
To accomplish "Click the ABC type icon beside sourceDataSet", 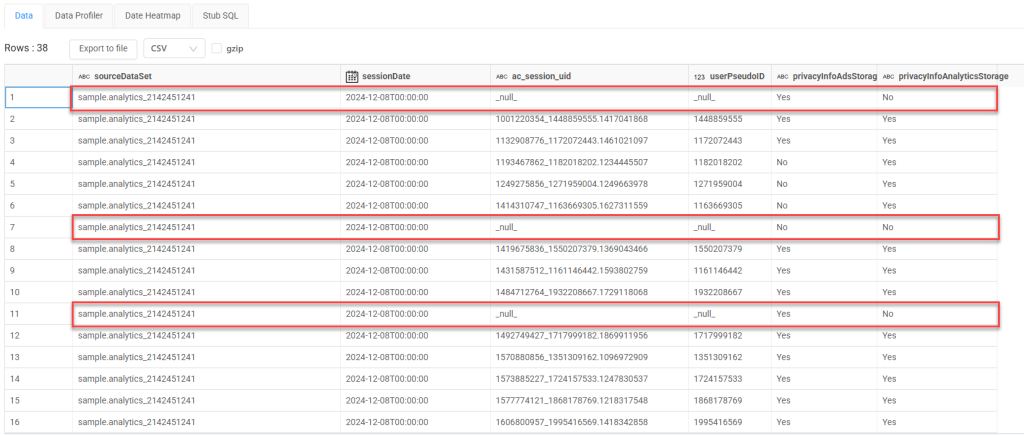I will pyautogui.click(x=84, y=76).
